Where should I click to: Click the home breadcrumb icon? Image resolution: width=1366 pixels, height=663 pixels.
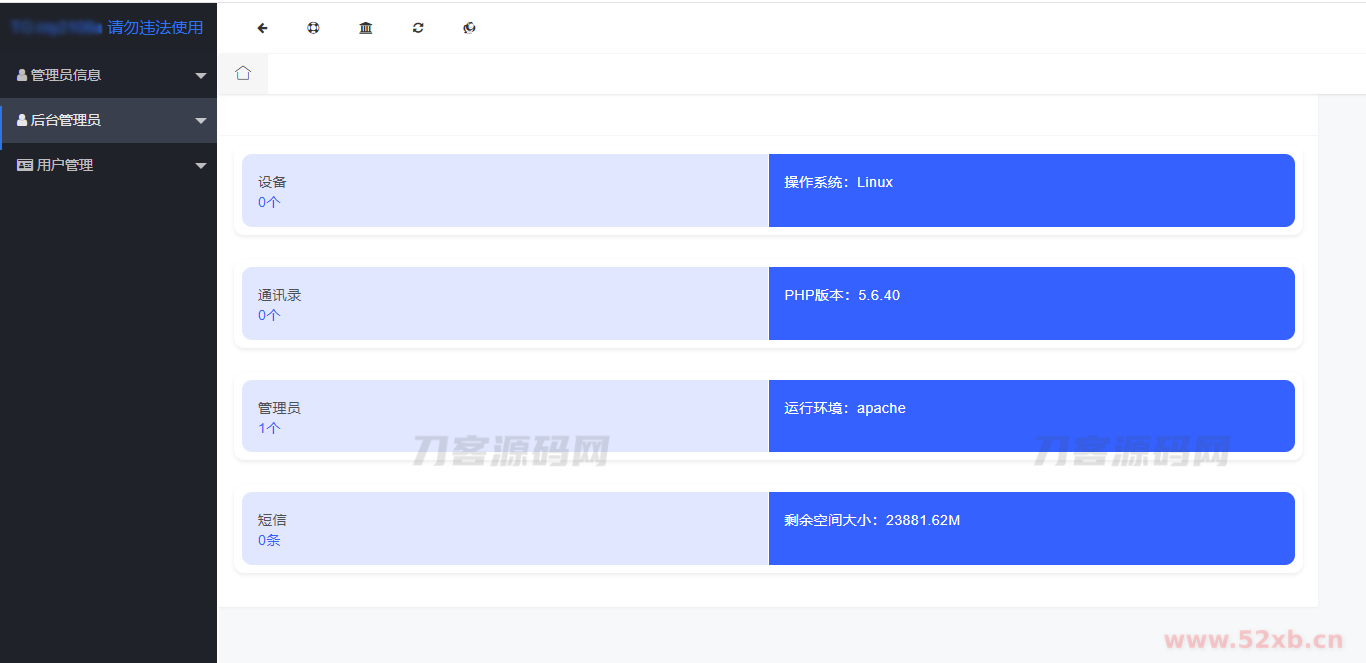click(x=242, y=72)
